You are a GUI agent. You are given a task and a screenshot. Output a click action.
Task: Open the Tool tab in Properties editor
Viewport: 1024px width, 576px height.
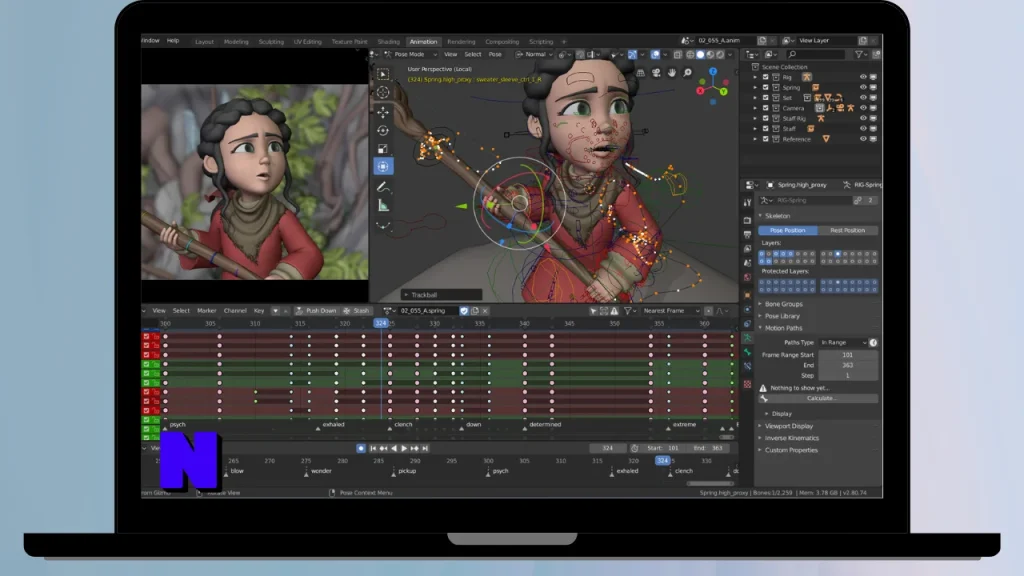click(748, 203)
